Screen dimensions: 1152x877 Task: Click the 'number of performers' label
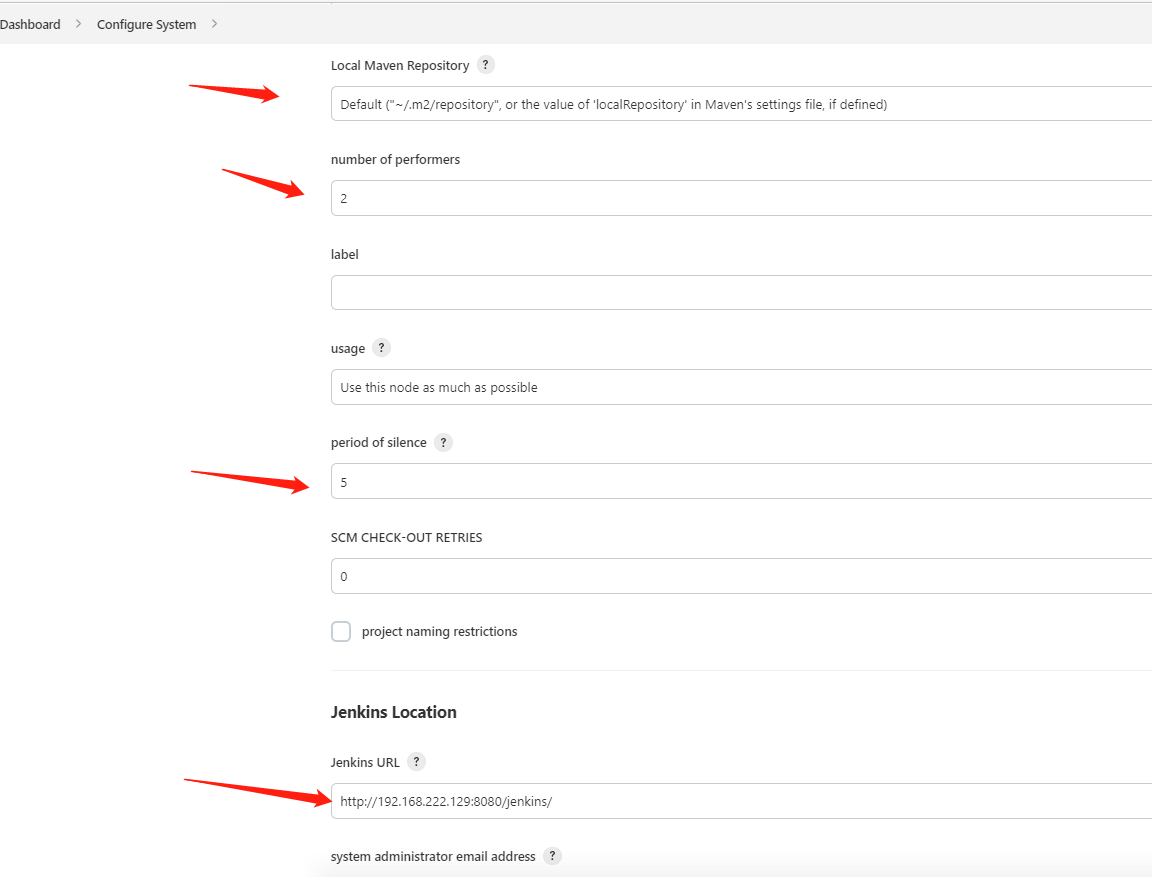[395, 159]
